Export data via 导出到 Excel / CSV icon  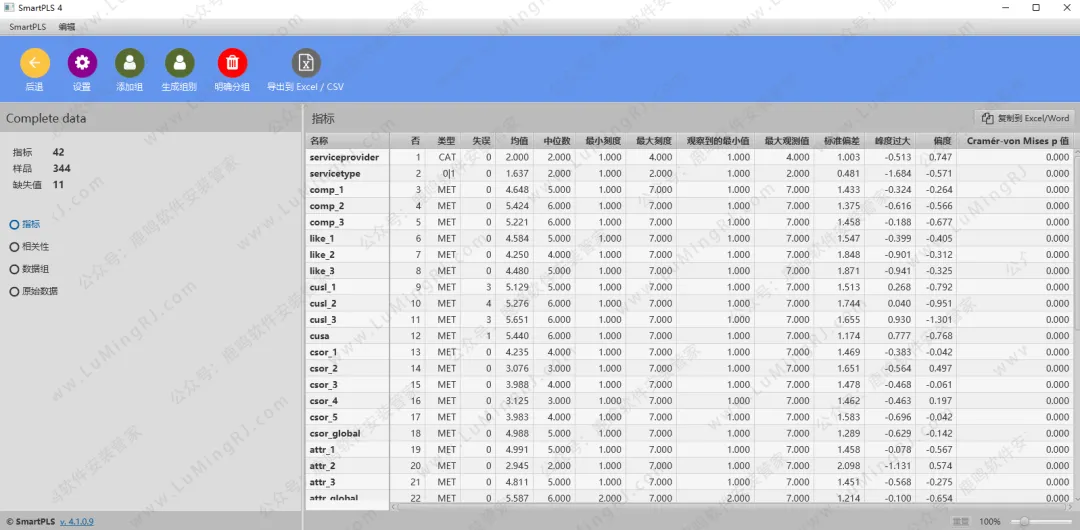(306, 63)
